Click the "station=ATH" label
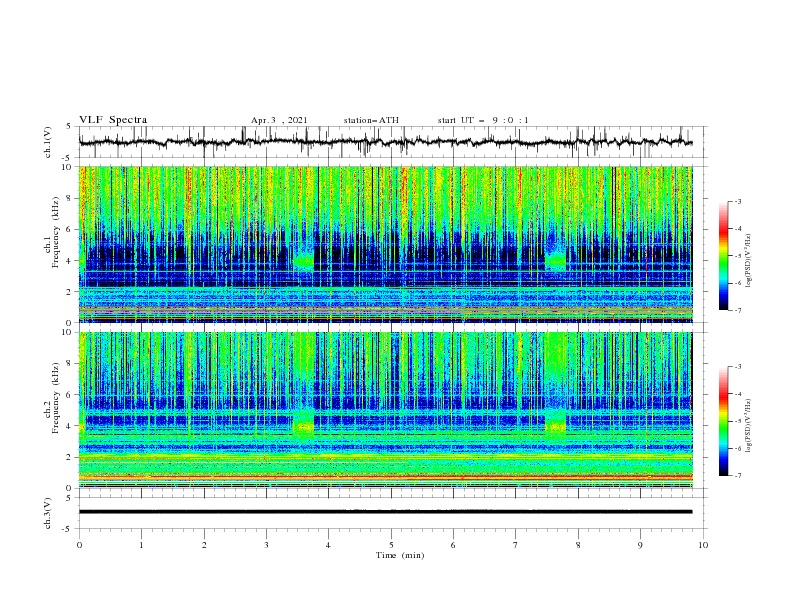This screenshot has height=612, width=792. tap(371, 120)
